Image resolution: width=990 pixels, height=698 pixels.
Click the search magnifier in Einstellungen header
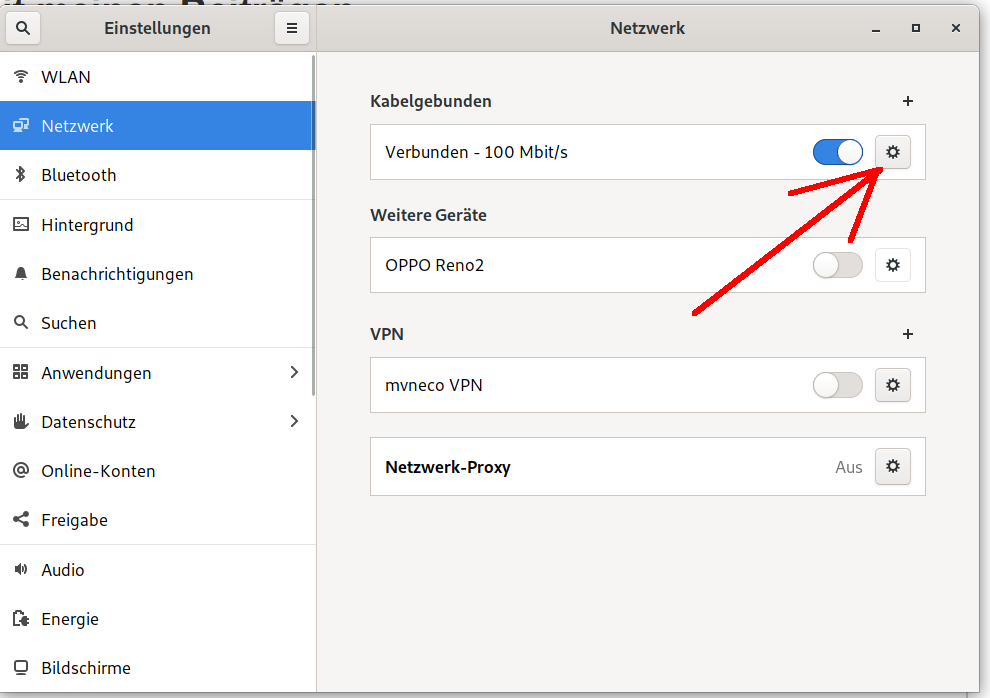point(23,28)
